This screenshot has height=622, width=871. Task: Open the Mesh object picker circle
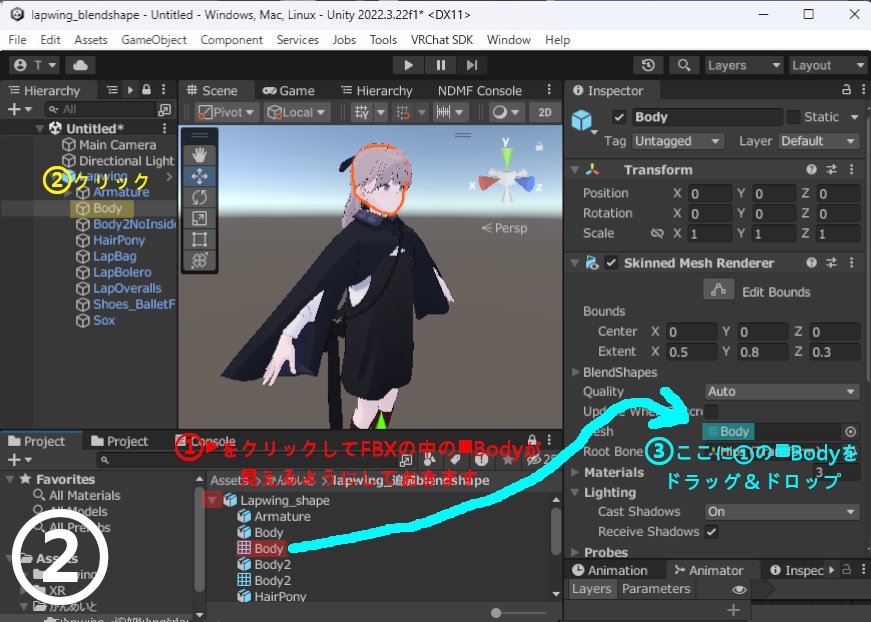850,432
